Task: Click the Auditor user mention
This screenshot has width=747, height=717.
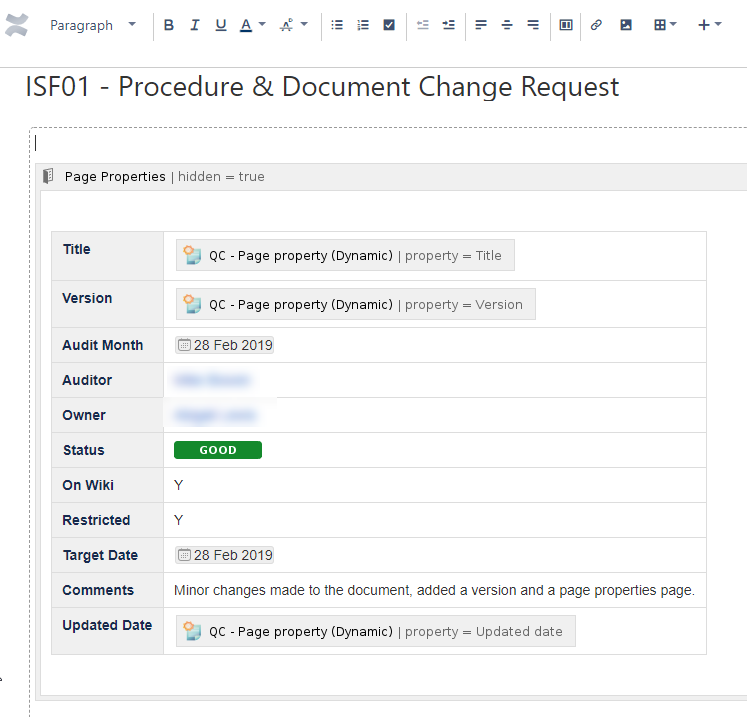Action: 212,380
